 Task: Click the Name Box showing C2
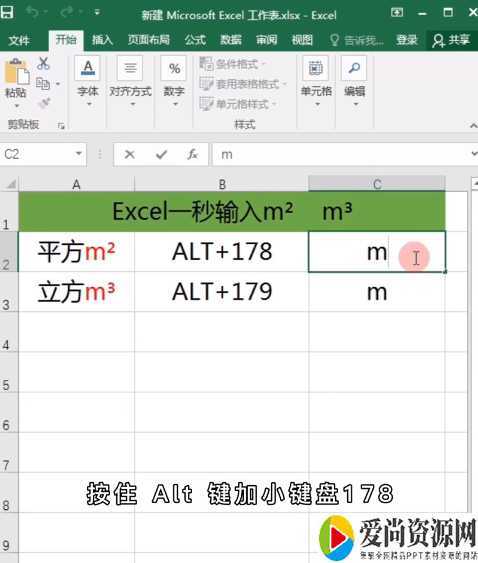(x=37, y=154)
